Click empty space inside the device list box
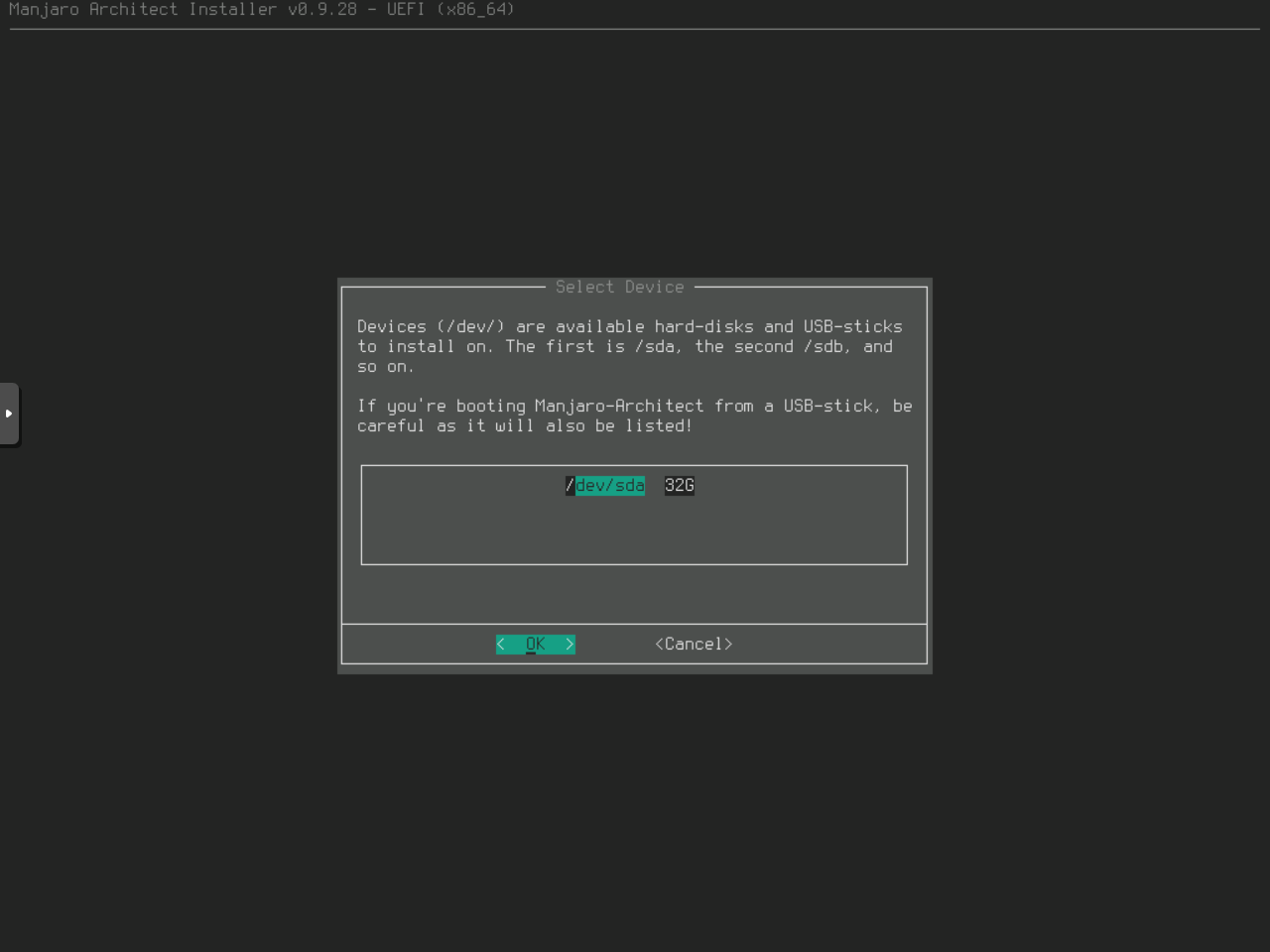 tap(634, 531)
